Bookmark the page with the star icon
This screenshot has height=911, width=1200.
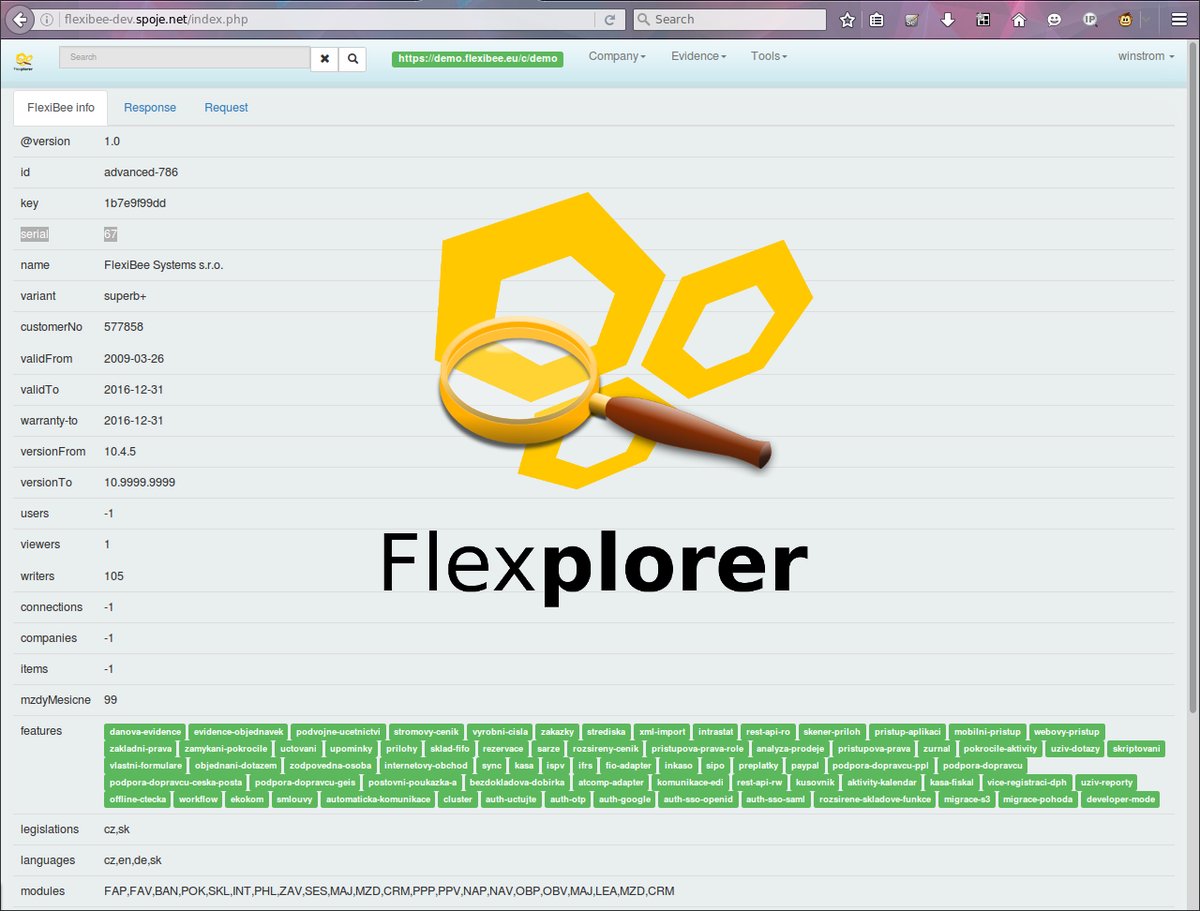point(847,19)
